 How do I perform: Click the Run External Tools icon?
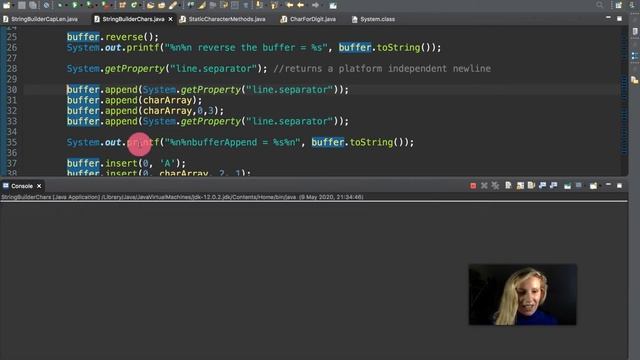click(x=105, y=5)
